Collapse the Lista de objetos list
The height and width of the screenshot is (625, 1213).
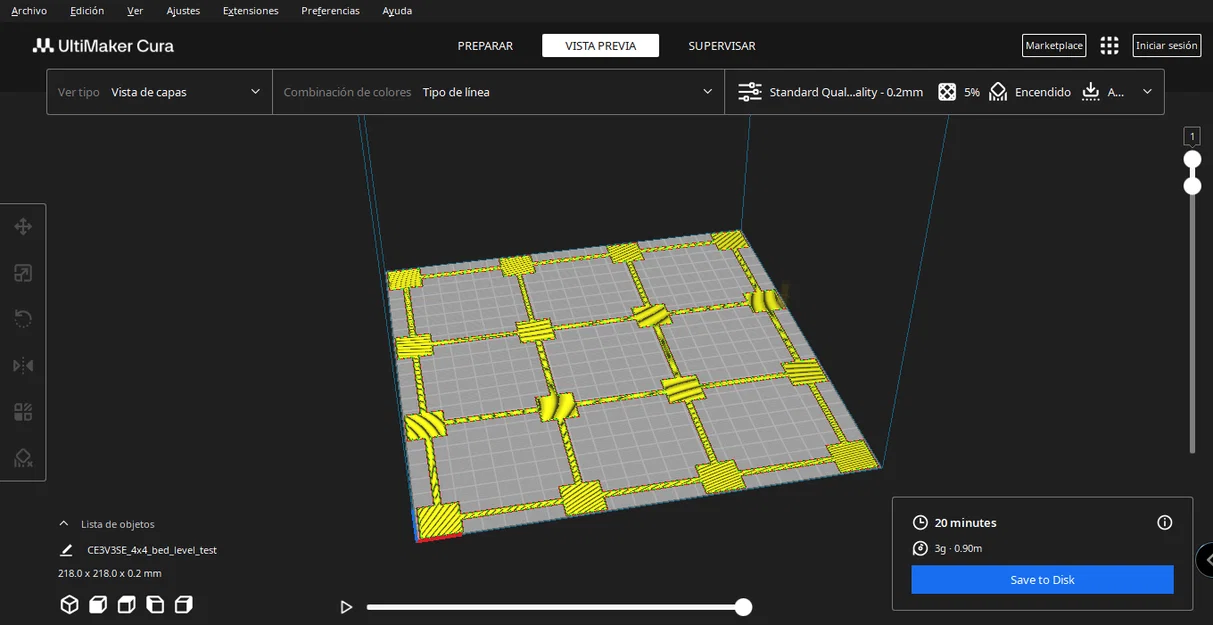[x=64, y=524]
